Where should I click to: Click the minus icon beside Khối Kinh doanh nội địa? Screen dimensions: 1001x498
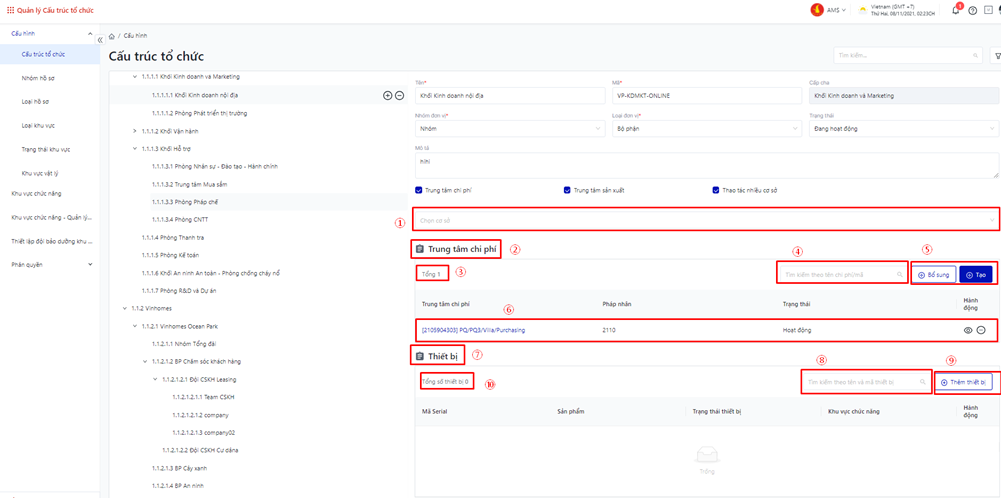[400, 95]
